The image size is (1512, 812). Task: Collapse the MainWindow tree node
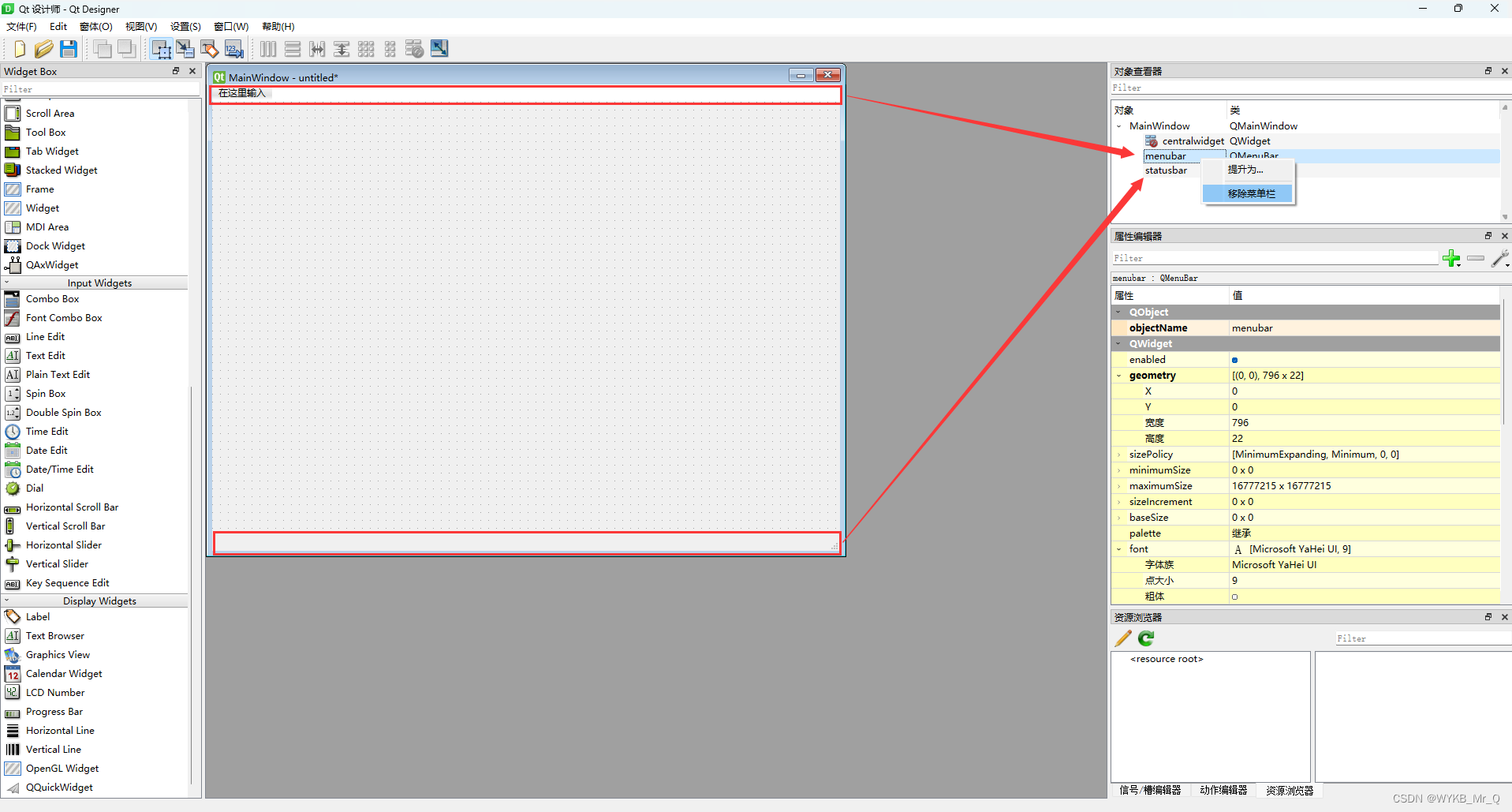tap(1119, 126)
